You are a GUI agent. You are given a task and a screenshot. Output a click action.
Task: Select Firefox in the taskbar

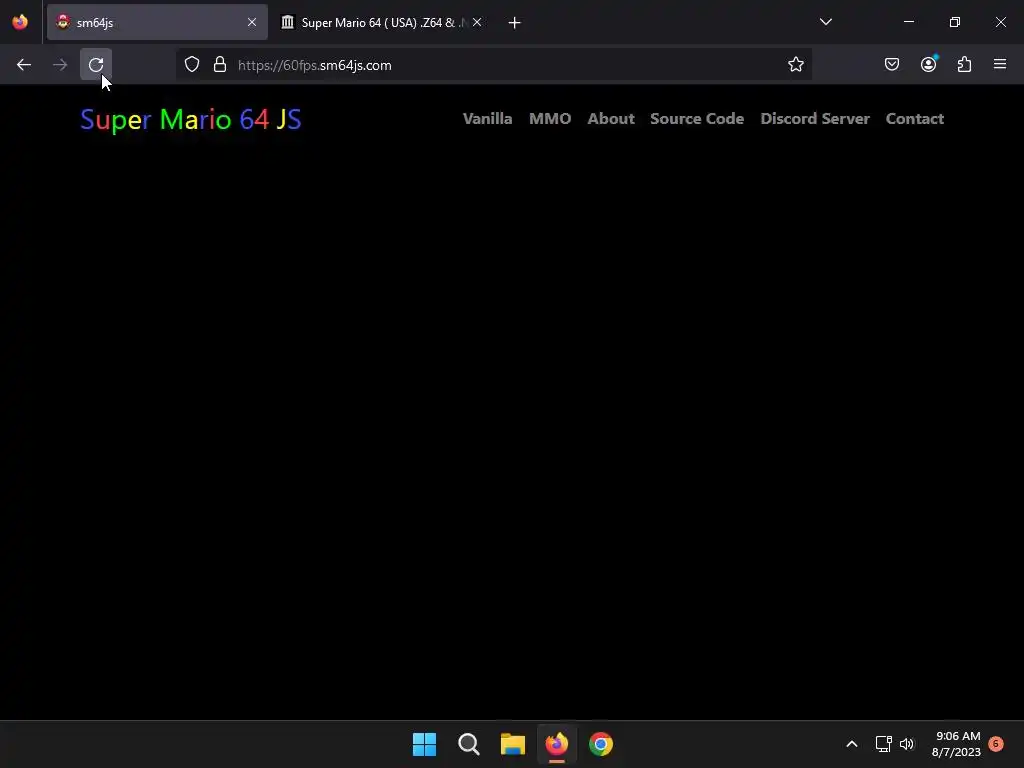(x=556, y=744)
